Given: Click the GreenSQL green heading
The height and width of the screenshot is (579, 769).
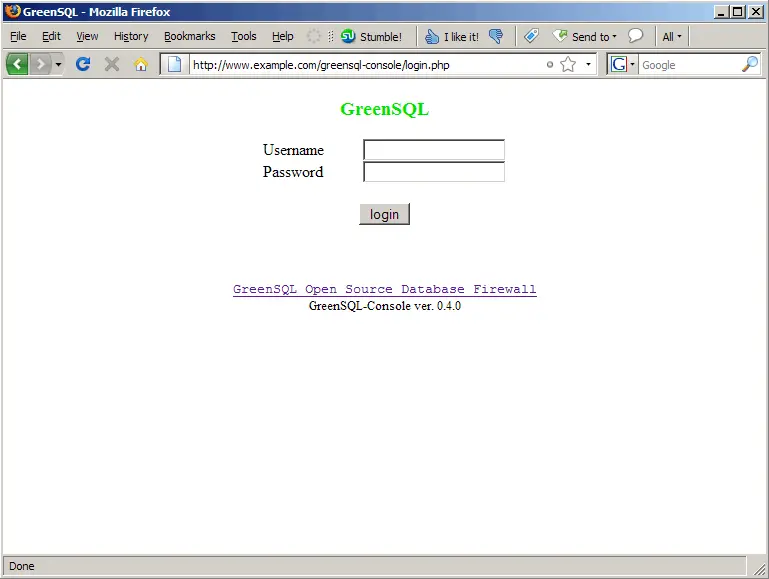Looking at the screenshot, I should (384, 109).
